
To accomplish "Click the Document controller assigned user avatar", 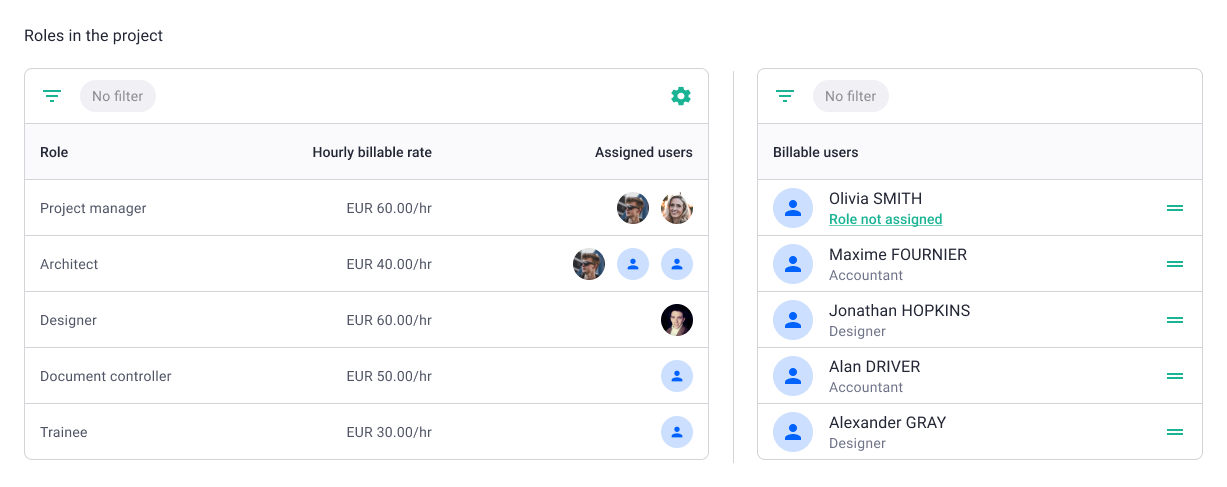I will (x=677, y=376).
